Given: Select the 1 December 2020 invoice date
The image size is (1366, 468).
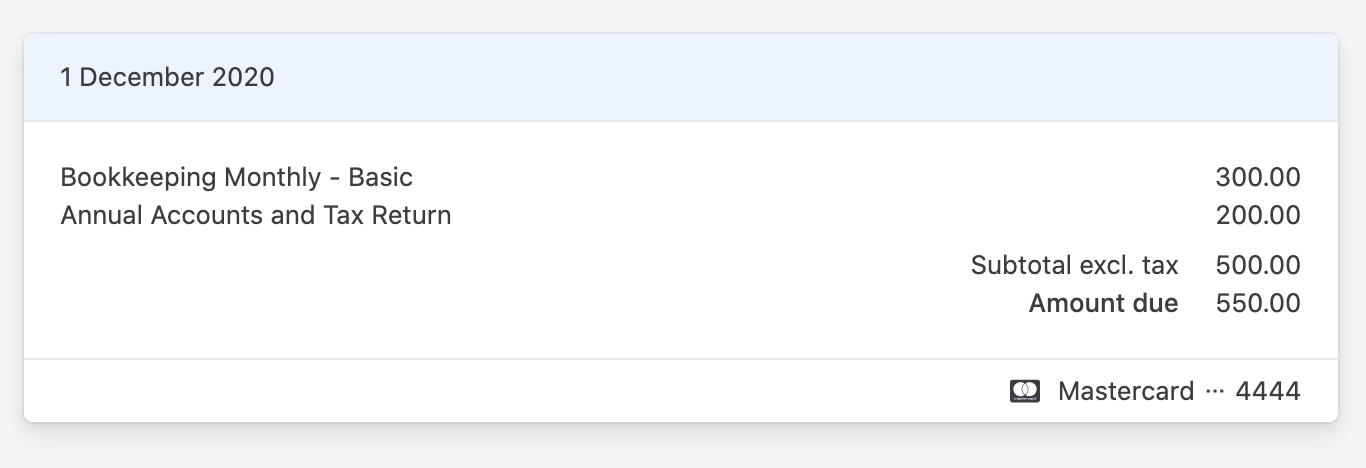Looking at the screenshot, I should point(167,77).
